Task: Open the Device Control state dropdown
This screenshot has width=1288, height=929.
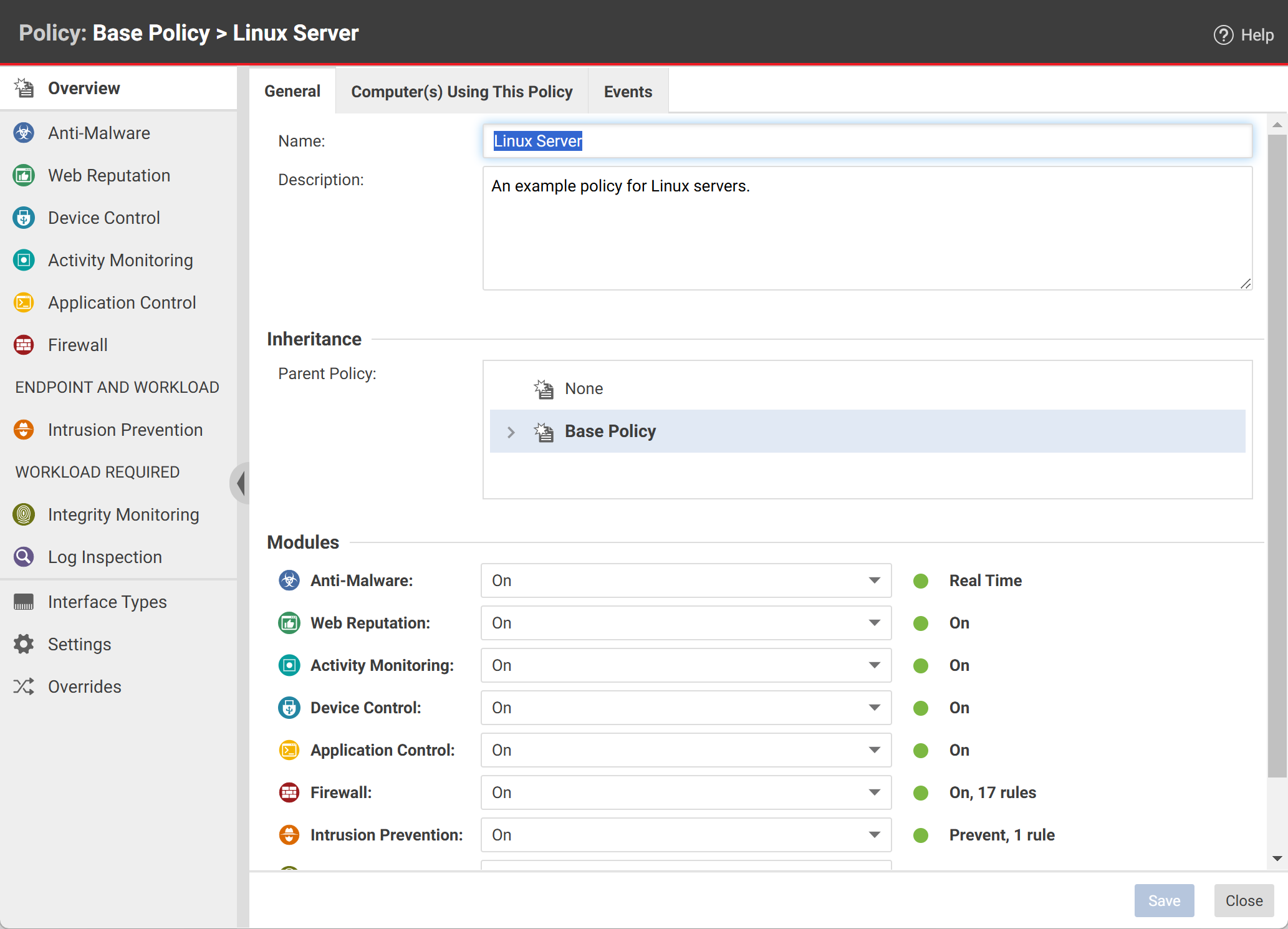Action: pyautogui.click(x=686, y=708)
